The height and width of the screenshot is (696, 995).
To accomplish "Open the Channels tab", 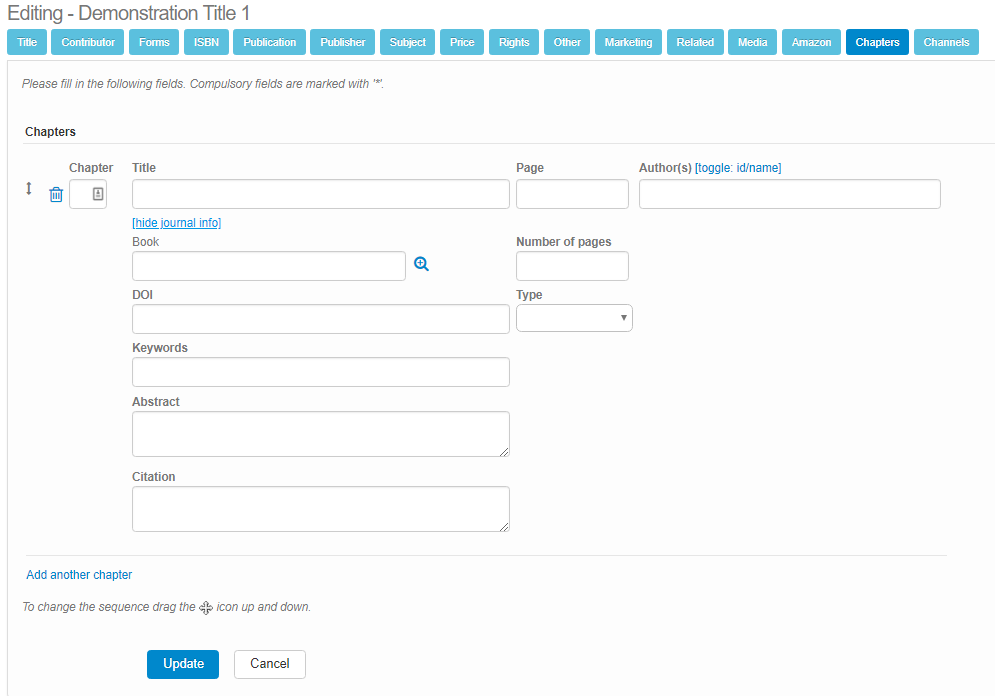I will tap(946, 42).
